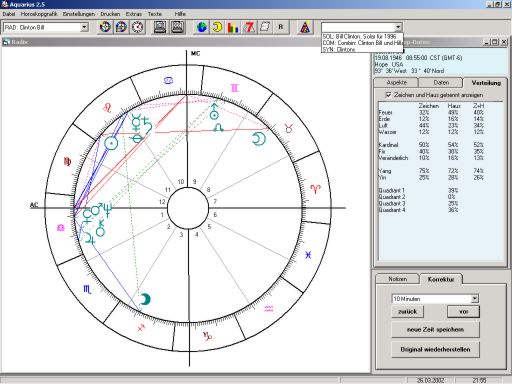Image resolution: width=512 pixels, height=384 pixels.
Task: Click the Luft row label
Action: click(x=383, y=126)
